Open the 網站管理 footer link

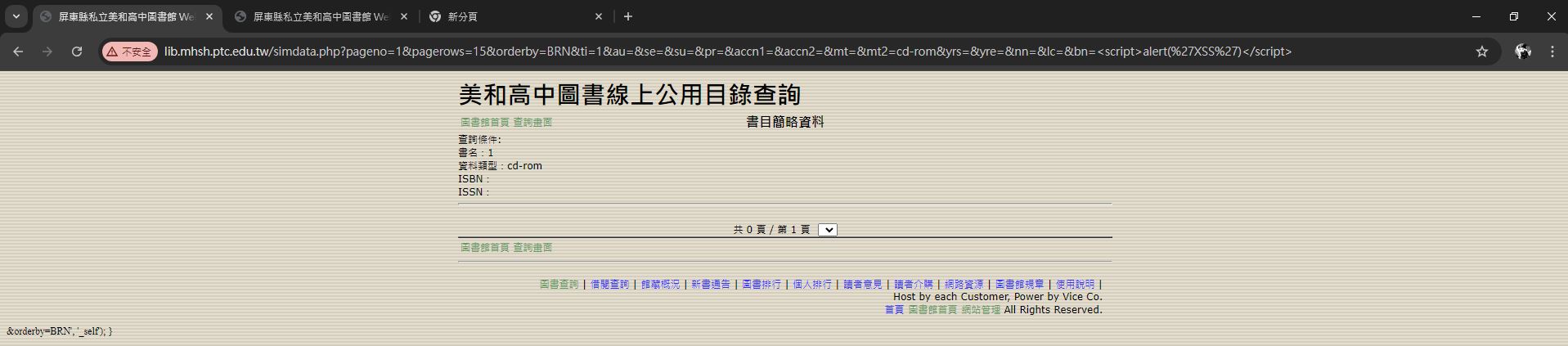981,310
